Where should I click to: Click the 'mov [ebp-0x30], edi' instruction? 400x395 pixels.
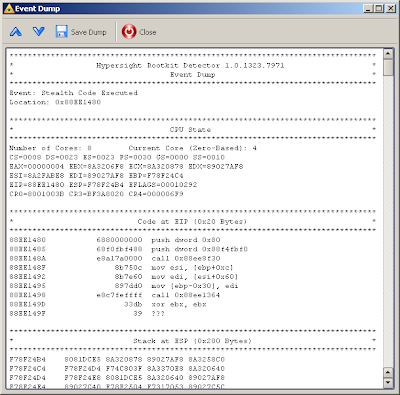[195, 286]
